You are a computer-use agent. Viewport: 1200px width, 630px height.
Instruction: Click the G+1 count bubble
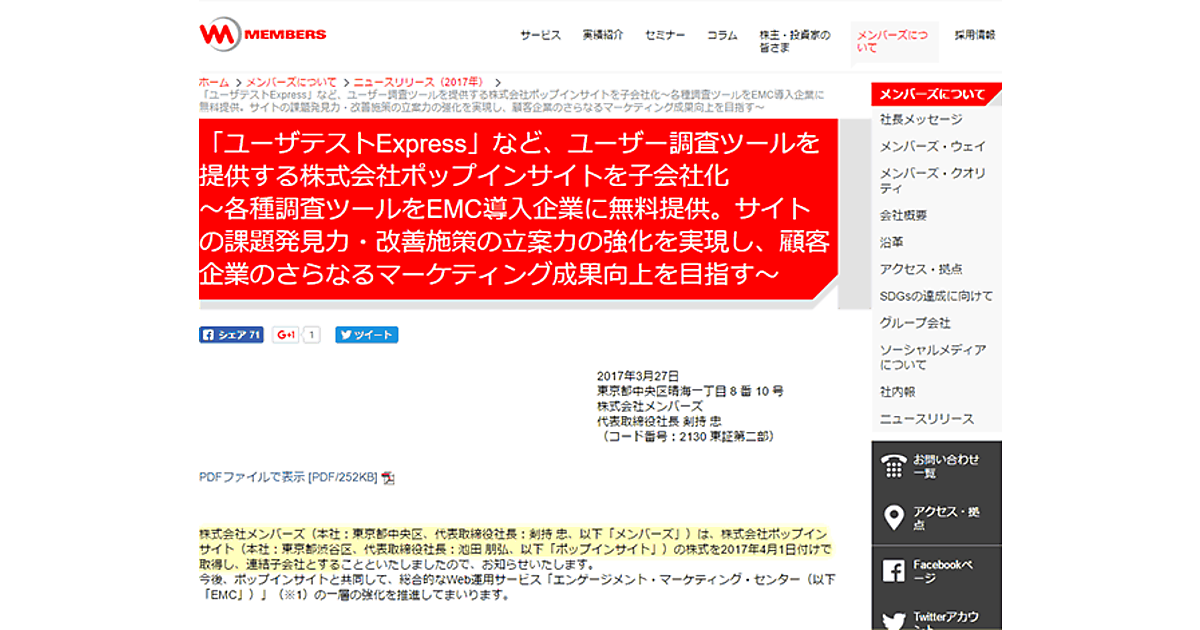pos(311,335)
